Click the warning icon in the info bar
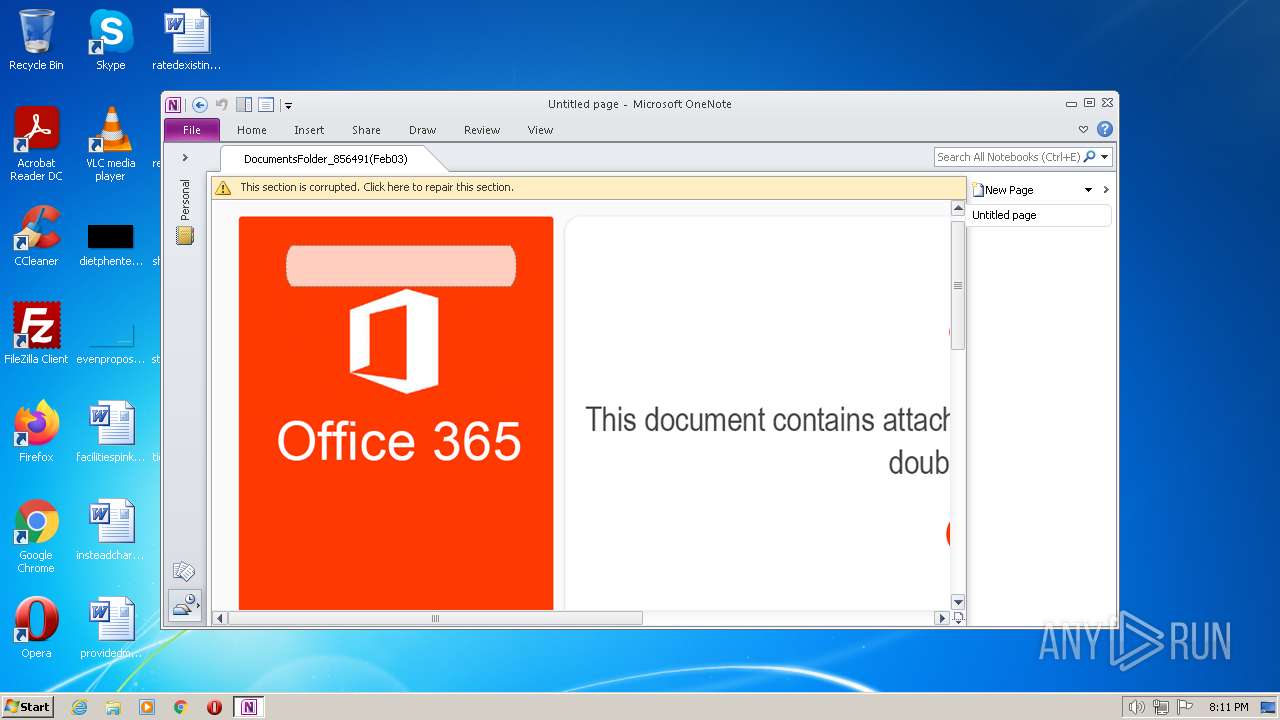The width and height of the screenshot is (1280, 720). pyautogui.click(x=223, y=187)
